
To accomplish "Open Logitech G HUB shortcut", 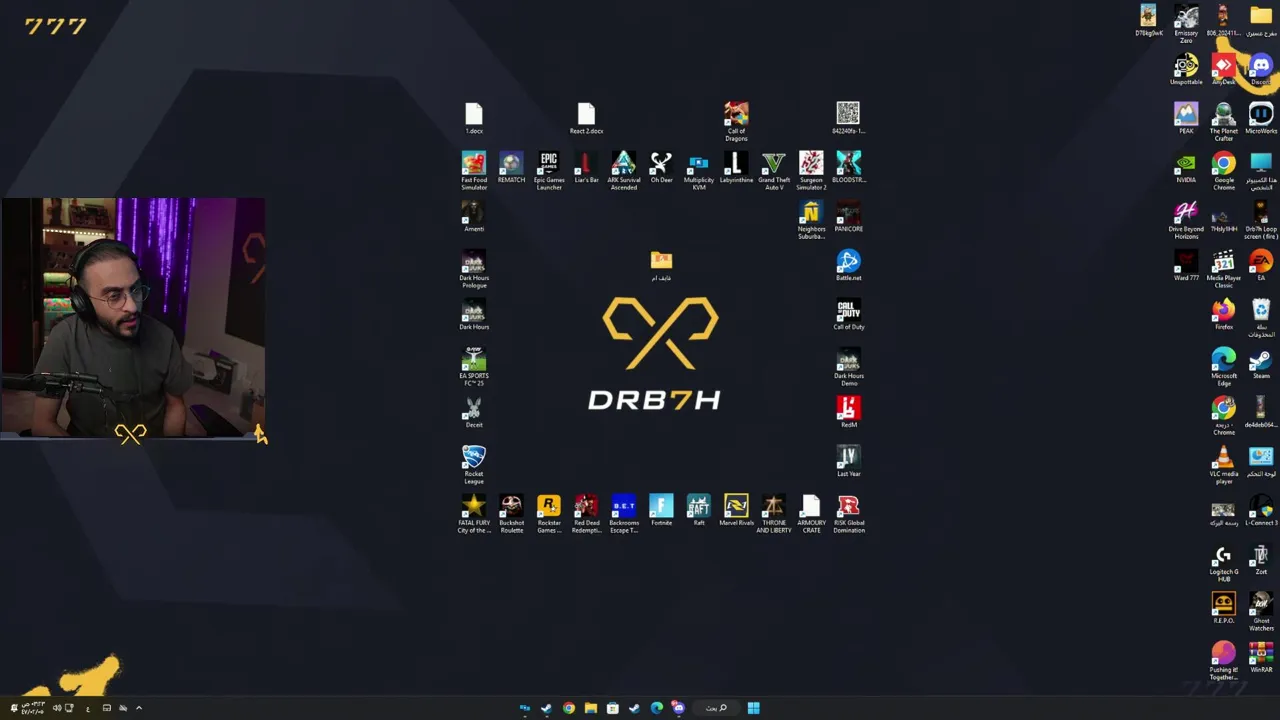I will pyautogui.click(x=1223, y=562).
